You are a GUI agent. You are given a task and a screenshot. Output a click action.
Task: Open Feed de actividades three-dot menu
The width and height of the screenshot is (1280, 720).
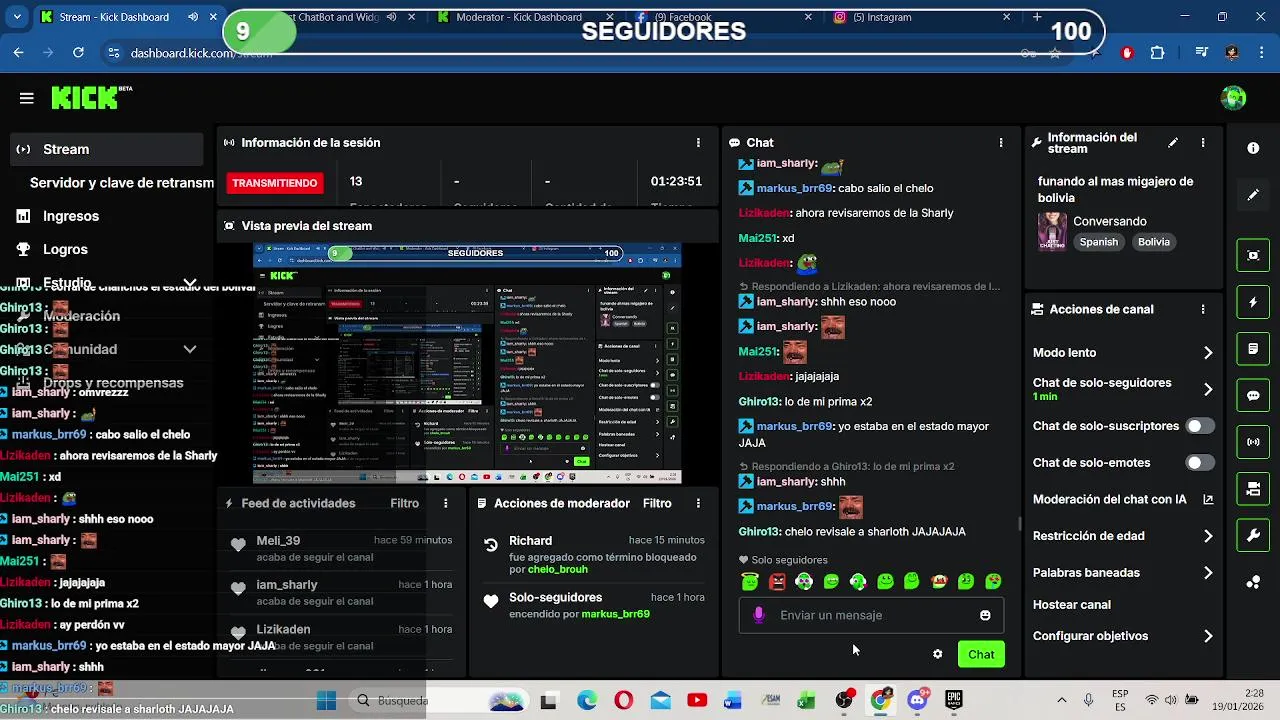click(x=446, y=503)
